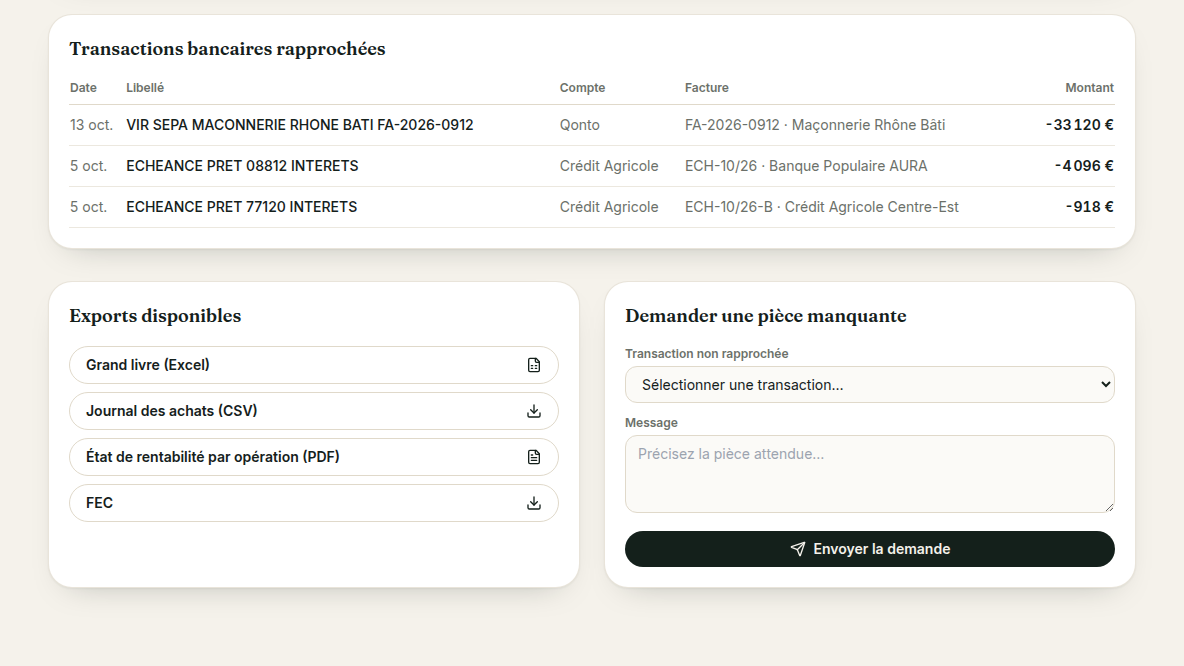
Task: Download the FEC export
Action: (313, 504)
